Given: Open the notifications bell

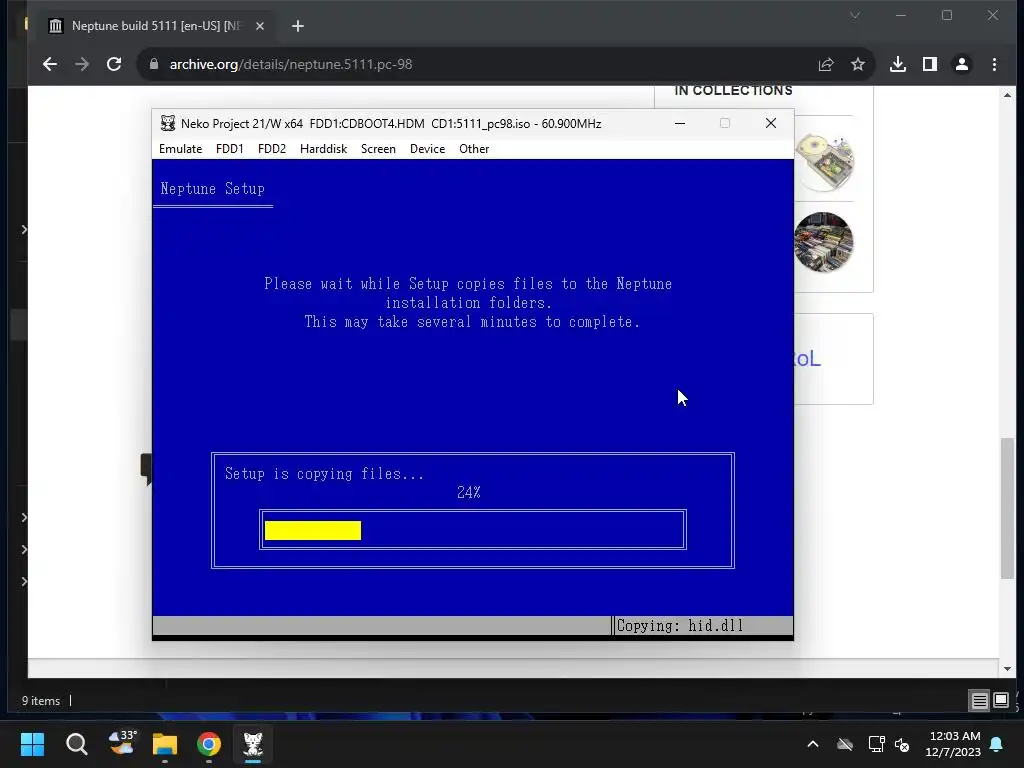Looking at the screenshot, I should pyautogui.click(x=997, y=744).
